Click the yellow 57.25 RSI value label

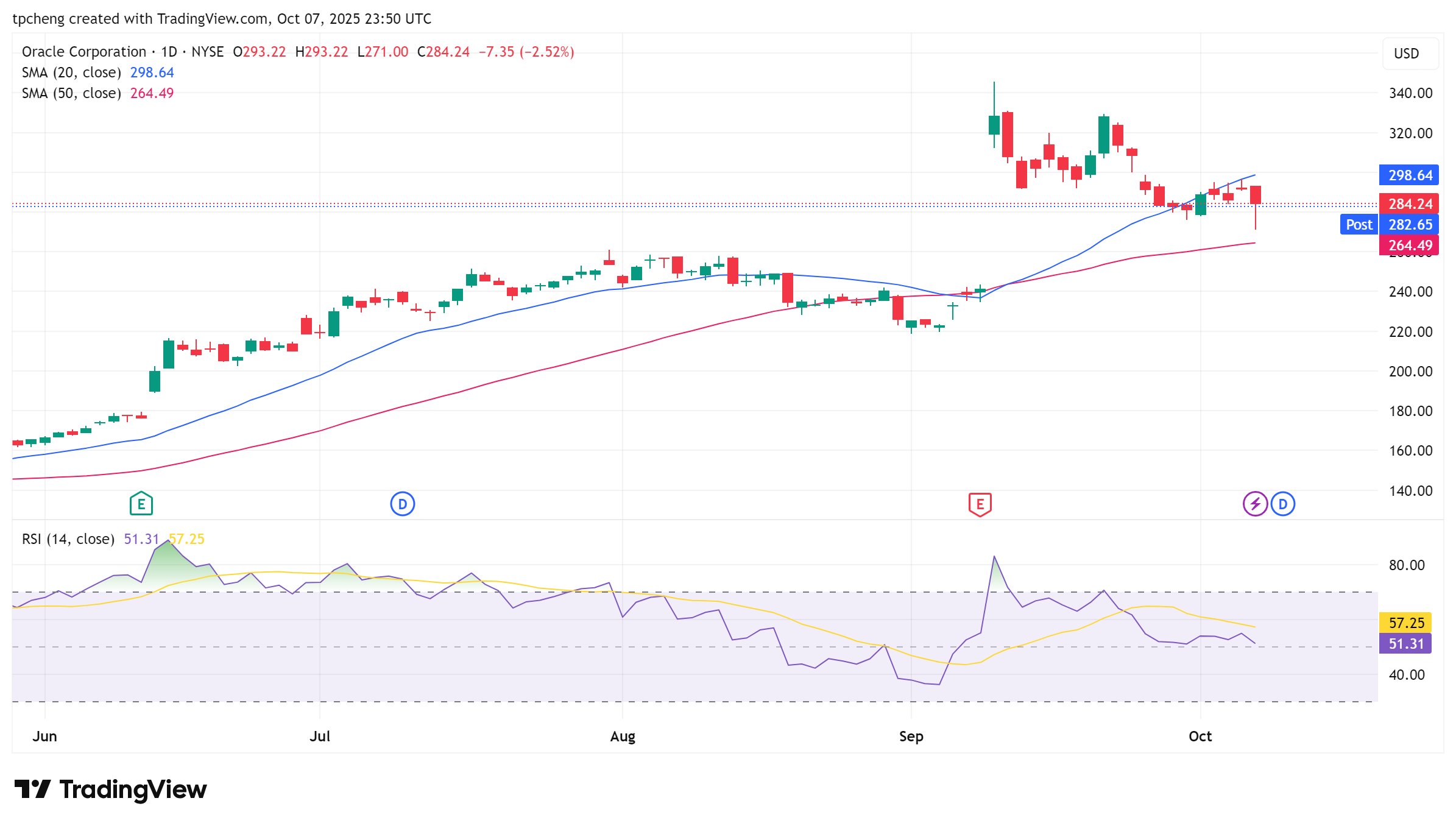[x=1405, y=623]
